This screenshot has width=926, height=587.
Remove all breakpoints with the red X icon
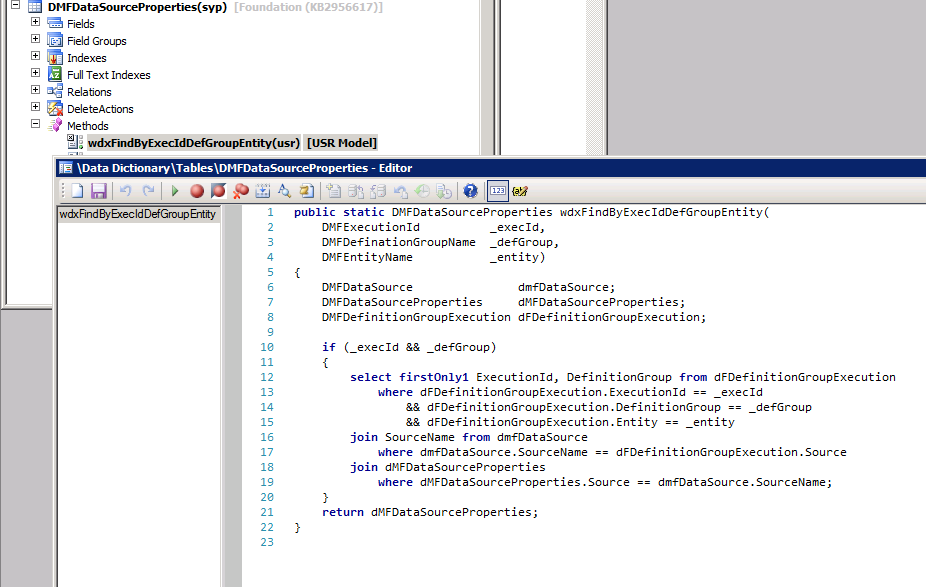click(x=241, y=191)
